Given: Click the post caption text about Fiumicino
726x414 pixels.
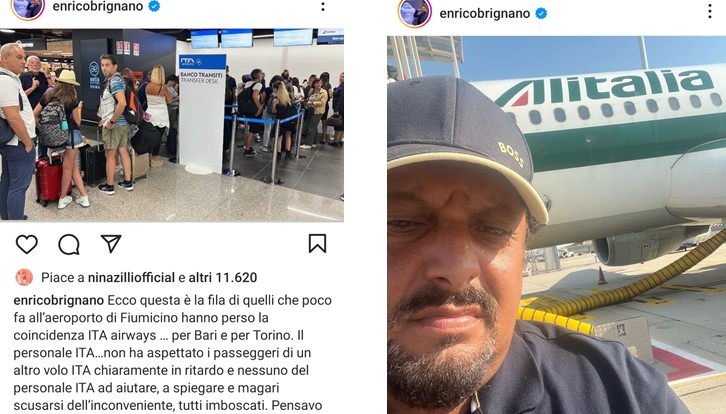Looking at the screenshot, I should point(173,353).
